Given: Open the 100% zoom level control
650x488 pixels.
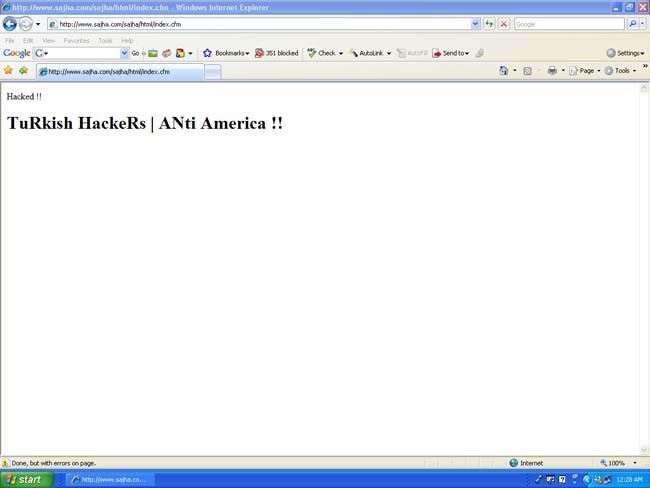Looking at the screenshot, I should (x=615, y=463).
